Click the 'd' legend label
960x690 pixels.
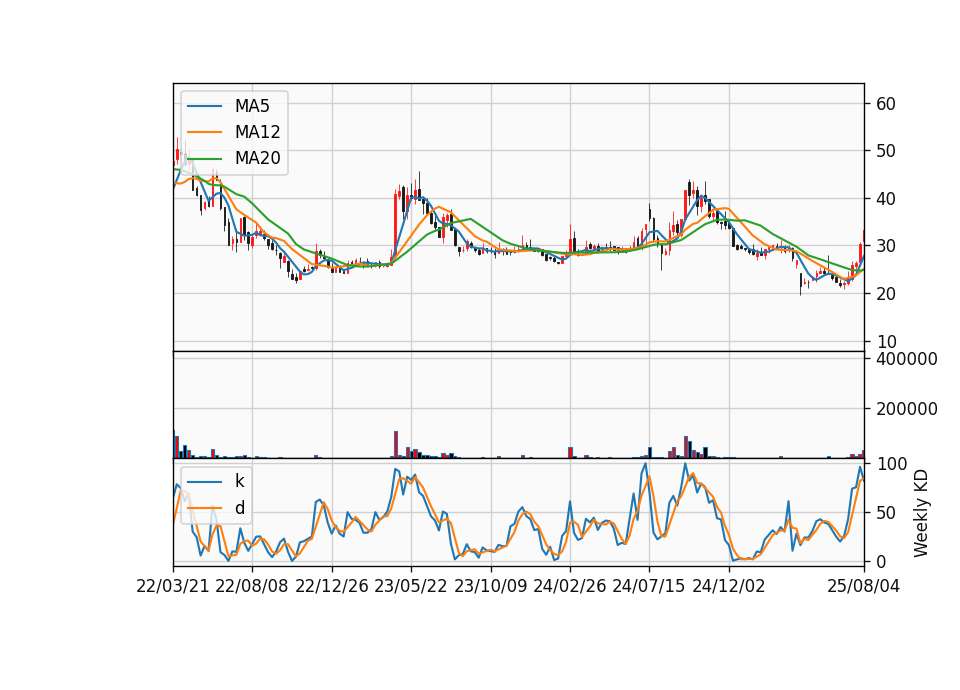point(239,508)
